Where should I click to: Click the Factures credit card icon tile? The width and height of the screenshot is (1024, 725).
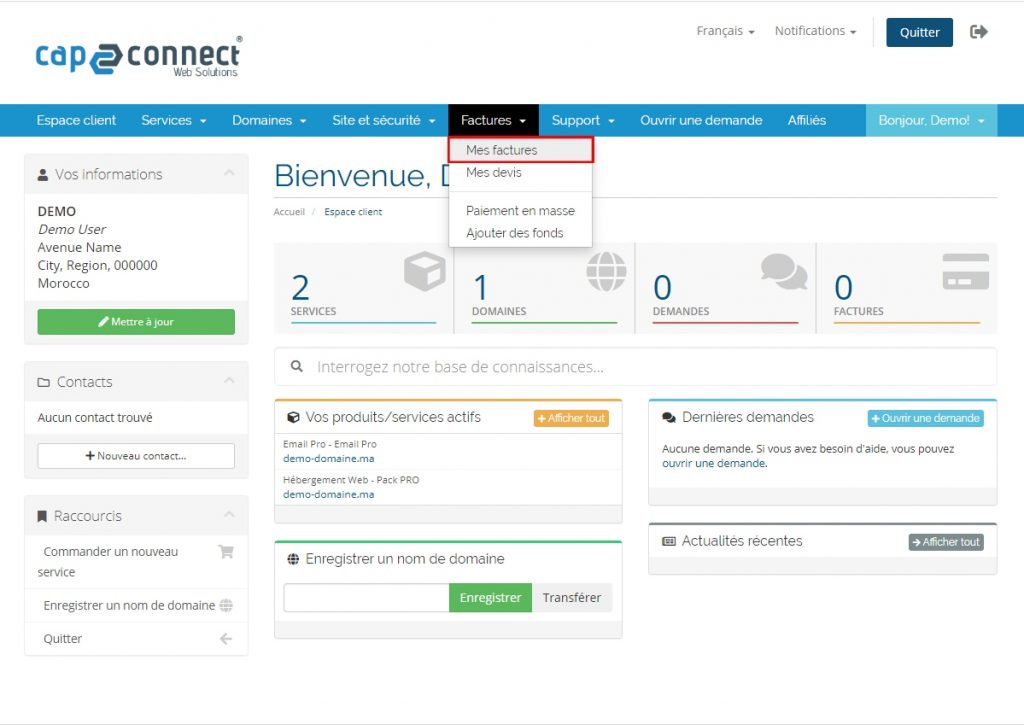(x=965, y=271)
